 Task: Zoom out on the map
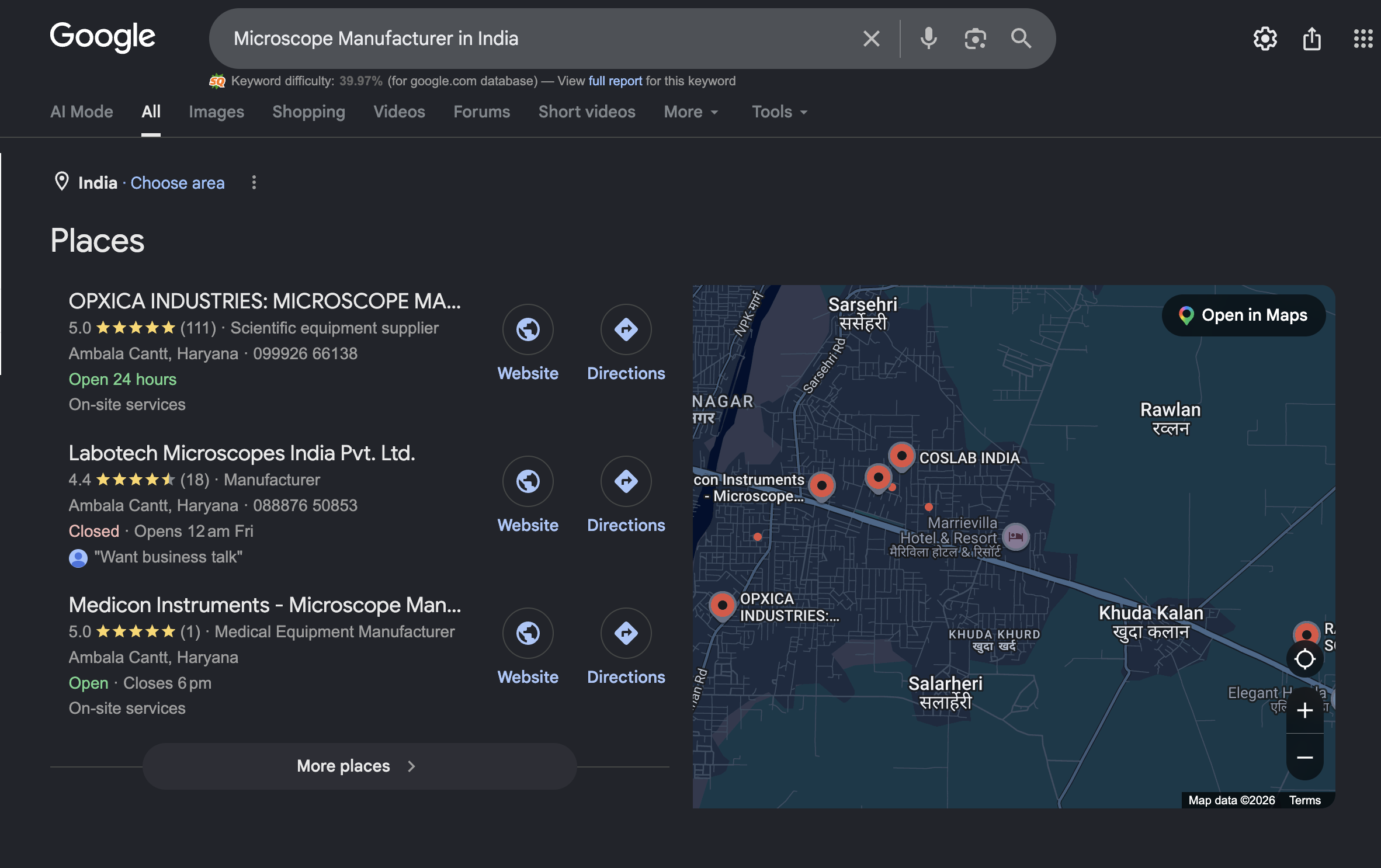pos(1304,758)
